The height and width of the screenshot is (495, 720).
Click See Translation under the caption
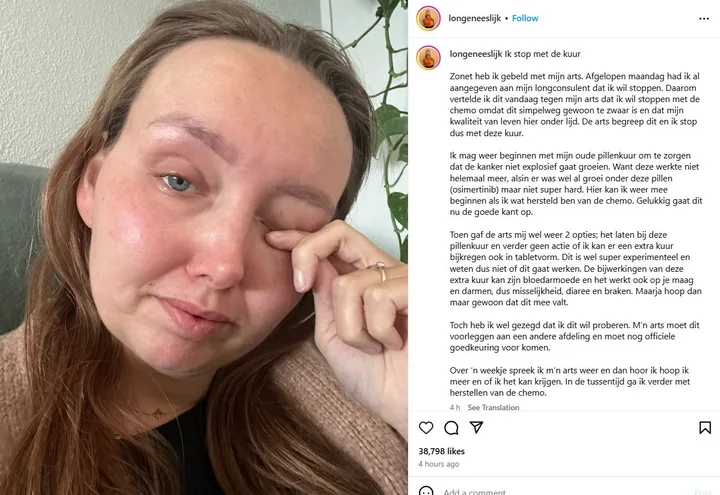493,407
